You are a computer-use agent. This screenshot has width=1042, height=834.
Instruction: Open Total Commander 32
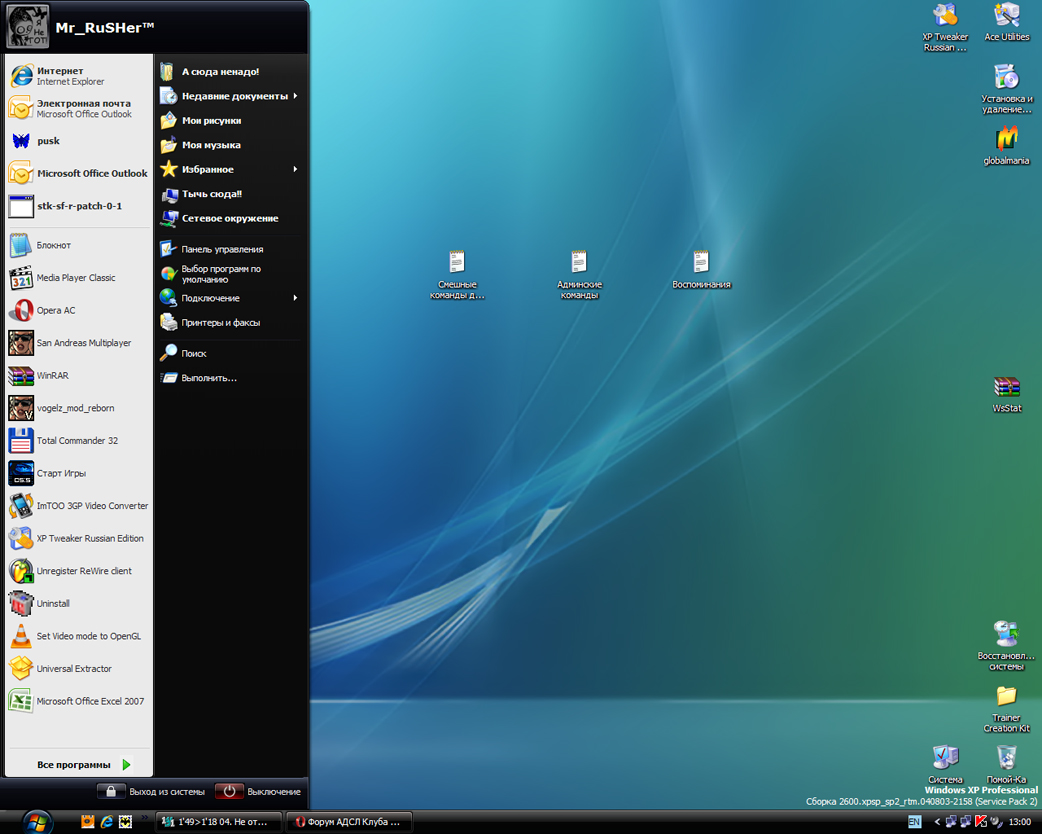click(x=78, y=441)
